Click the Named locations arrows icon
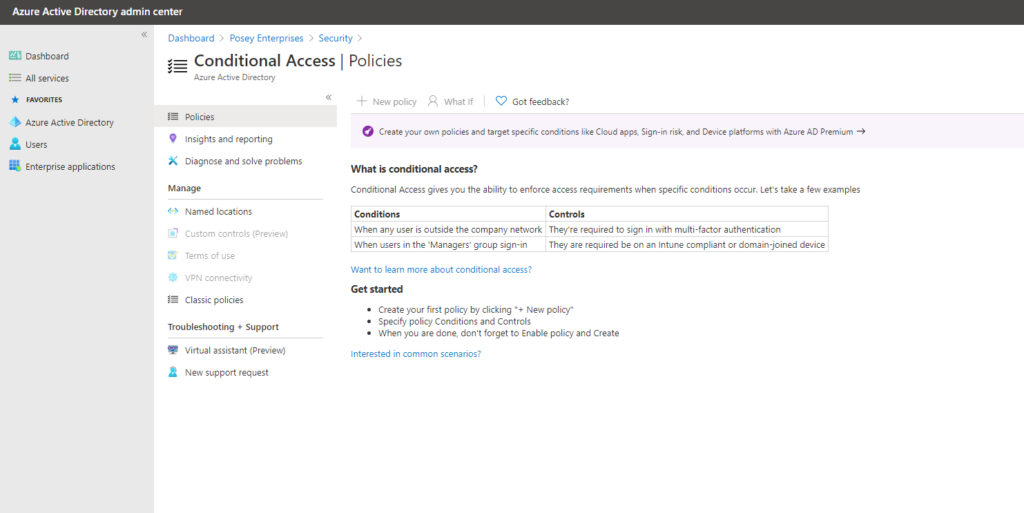 pyautogui.click(x=172, y=211)
